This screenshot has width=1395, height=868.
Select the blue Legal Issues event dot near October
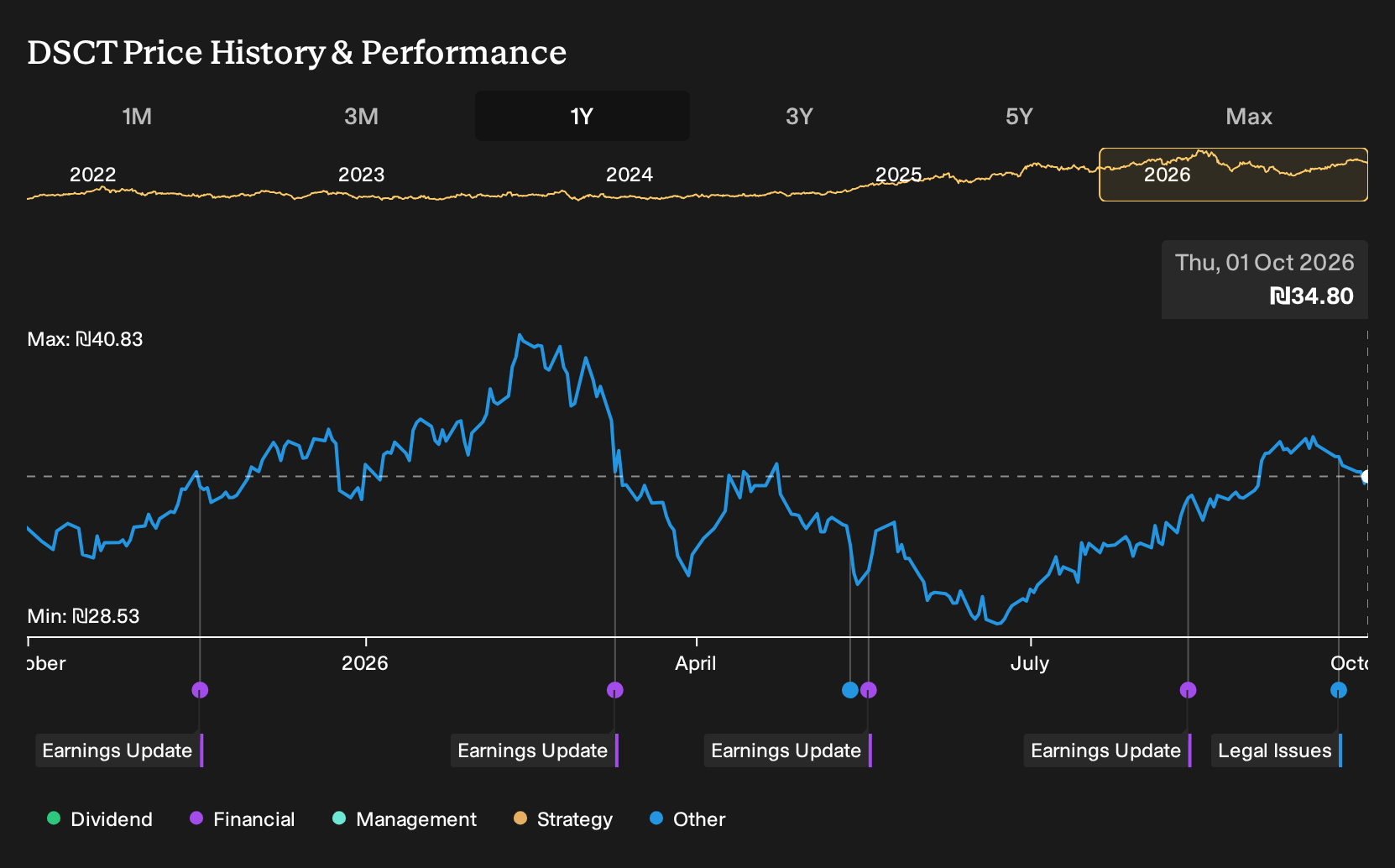pyautogui.click(x=1339, y=690)
